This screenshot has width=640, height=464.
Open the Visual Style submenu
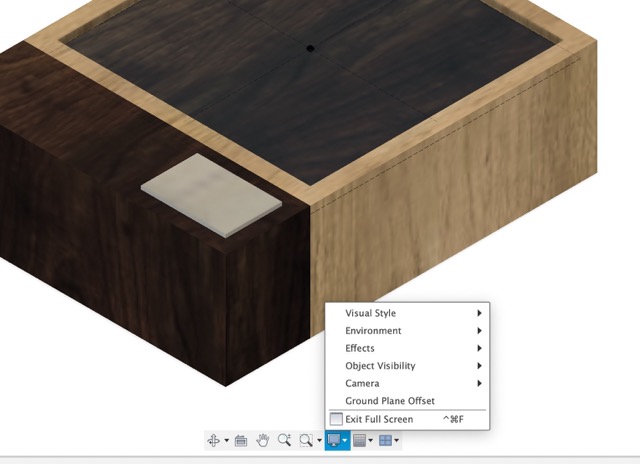tap(407, 313)
